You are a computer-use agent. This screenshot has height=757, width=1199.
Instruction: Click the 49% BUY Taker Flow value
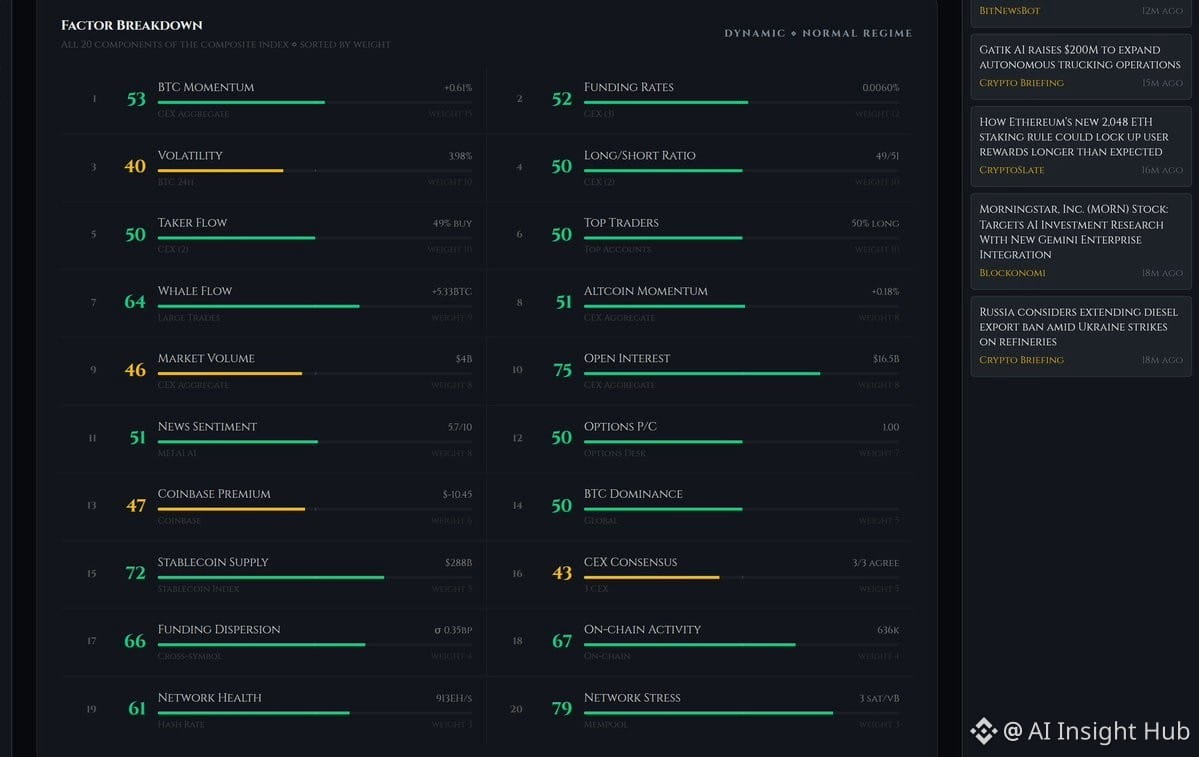[x=452, y=223]
